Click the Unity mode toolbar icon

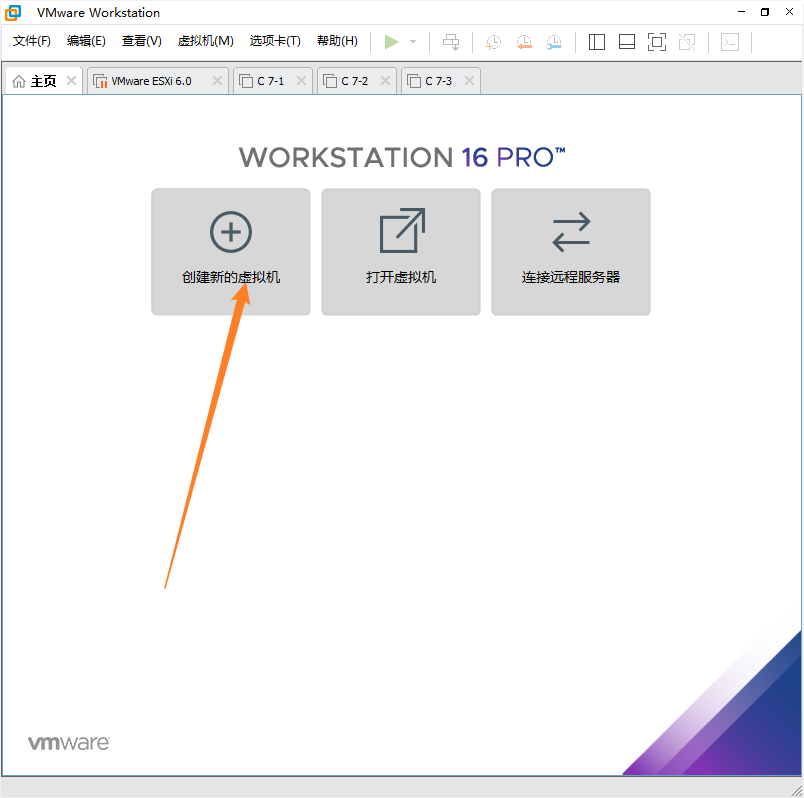pos(687,42)
